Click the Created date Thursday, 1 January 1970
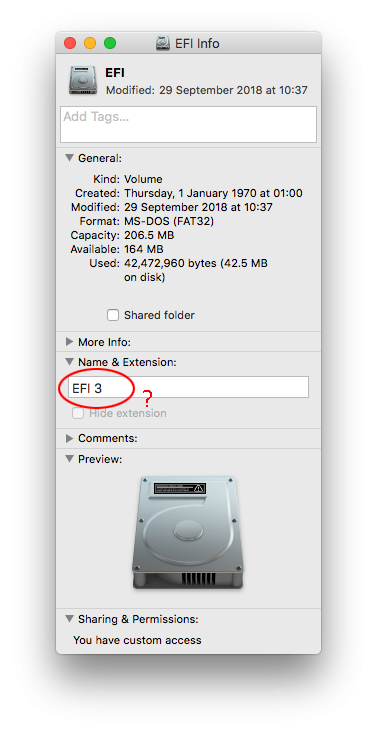 (213, 193)
